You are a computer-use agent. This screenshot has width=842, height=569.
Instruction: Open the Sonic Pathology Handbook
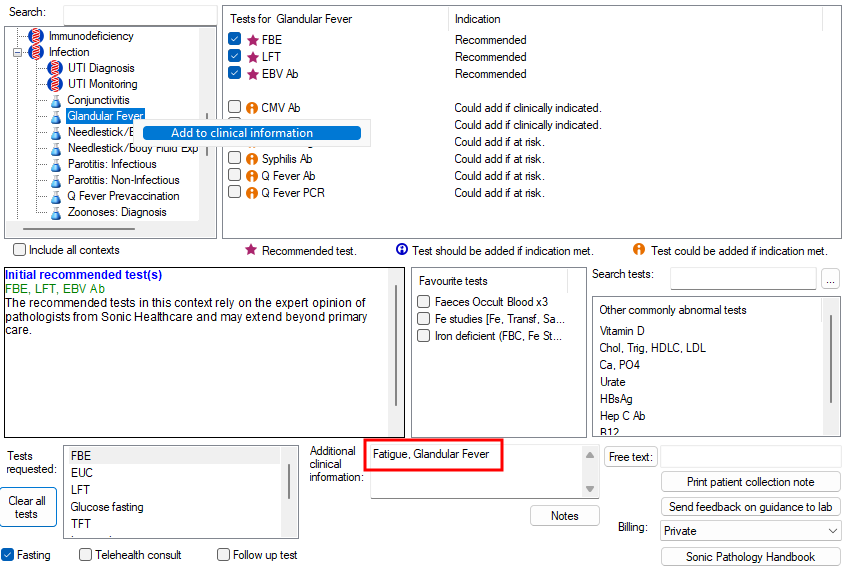(x=750, y=557)
